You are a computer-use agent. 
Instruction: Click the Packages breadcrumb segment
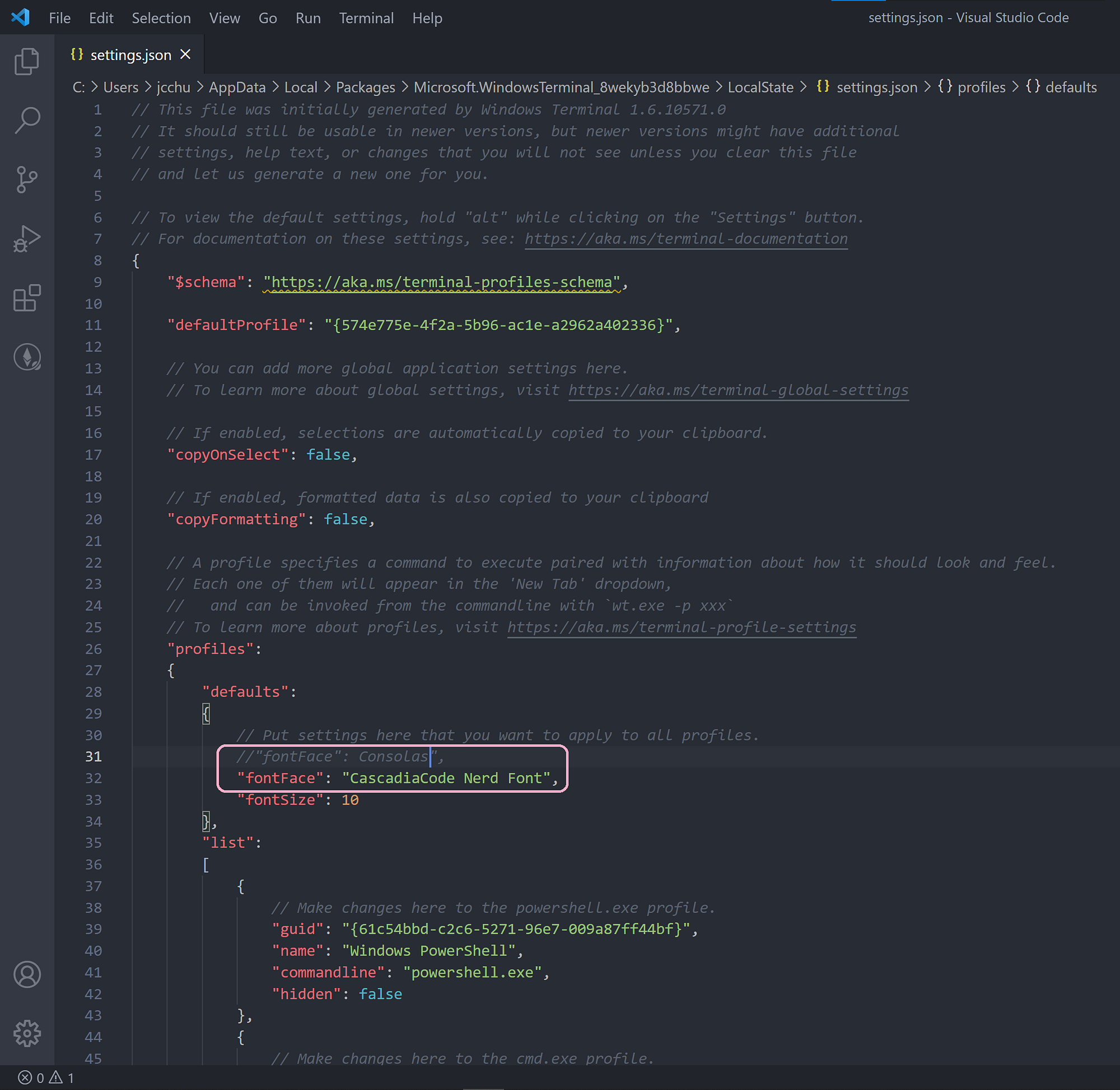tap(365, 87)
